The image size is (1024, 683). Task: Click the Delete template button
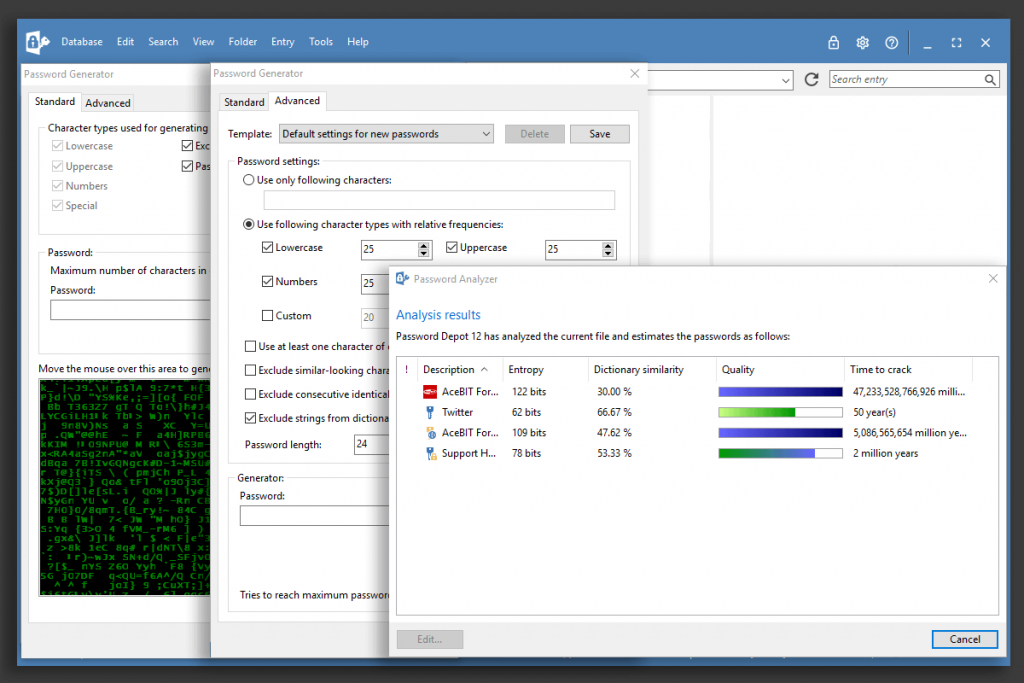(534, 134)
